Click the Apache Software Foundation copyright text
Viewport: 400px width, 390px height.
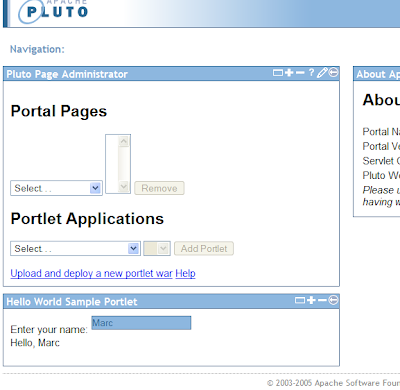pyautogui.click(x=333, y=383)
